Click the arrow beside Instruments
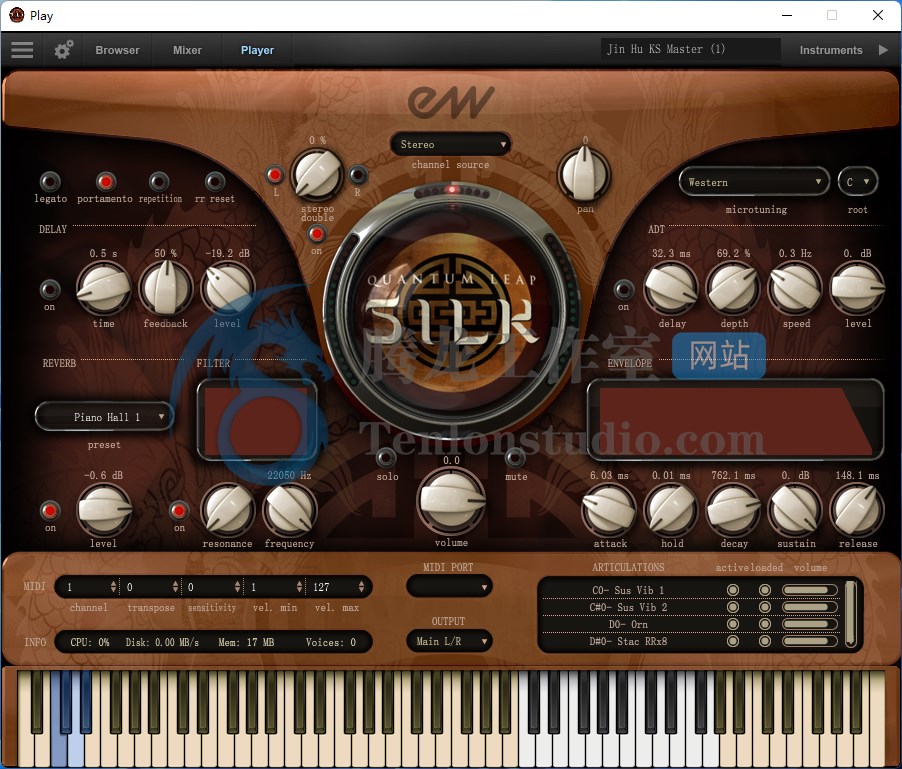The width and height of the screenshot is (902, 769). tap(883, 50)
